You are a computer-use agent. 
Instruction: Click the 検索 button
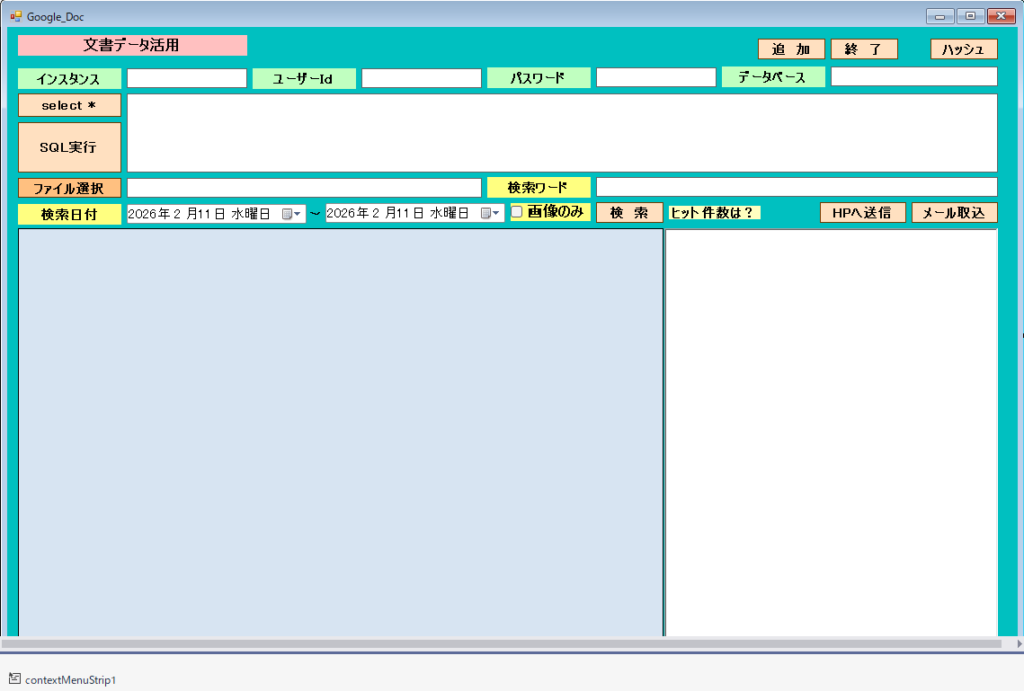[629, 213]
